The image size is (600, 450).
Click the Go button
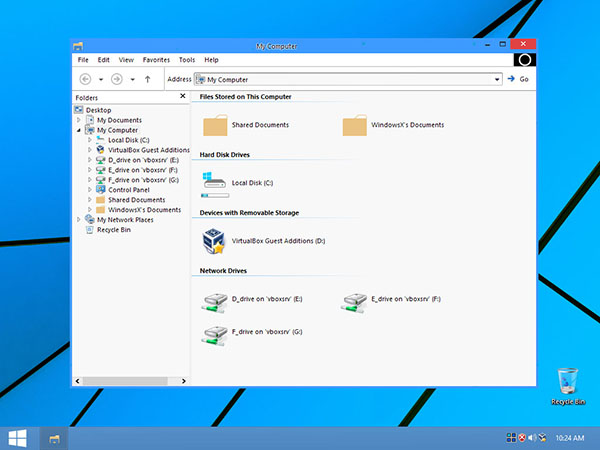pyautogui.click(x=518, y=79)
